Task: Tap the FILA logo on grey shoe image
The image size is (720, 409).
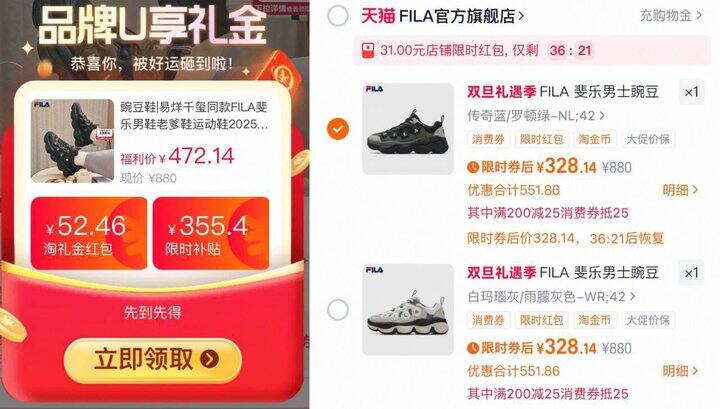Action: 374,270
